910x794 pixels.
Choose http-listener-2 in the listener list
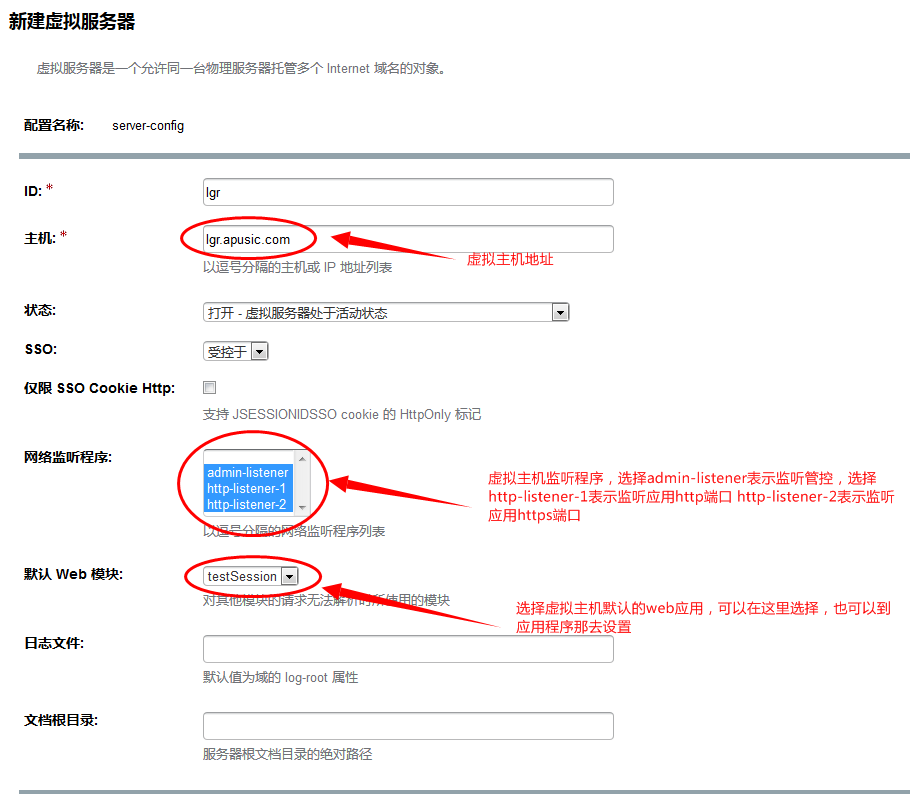click(247, 505)
